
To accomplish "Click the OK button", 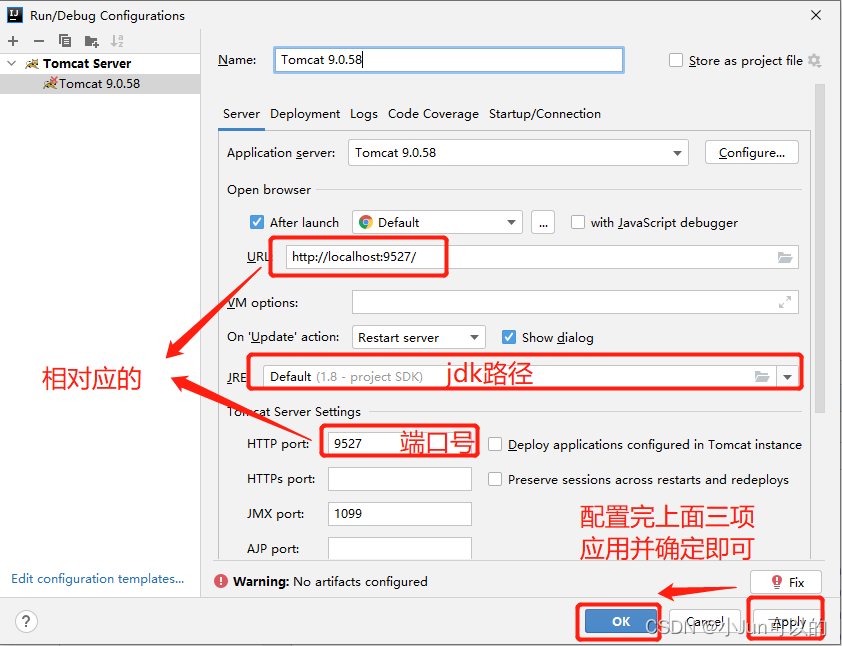I will click(621, 621).
